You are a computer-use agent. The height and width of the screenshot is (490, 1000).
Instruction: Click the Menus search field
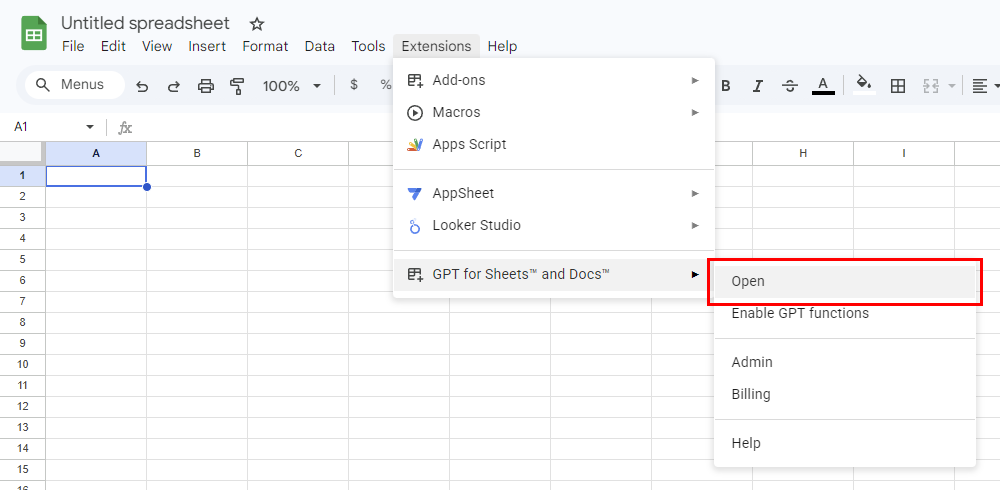74,85
